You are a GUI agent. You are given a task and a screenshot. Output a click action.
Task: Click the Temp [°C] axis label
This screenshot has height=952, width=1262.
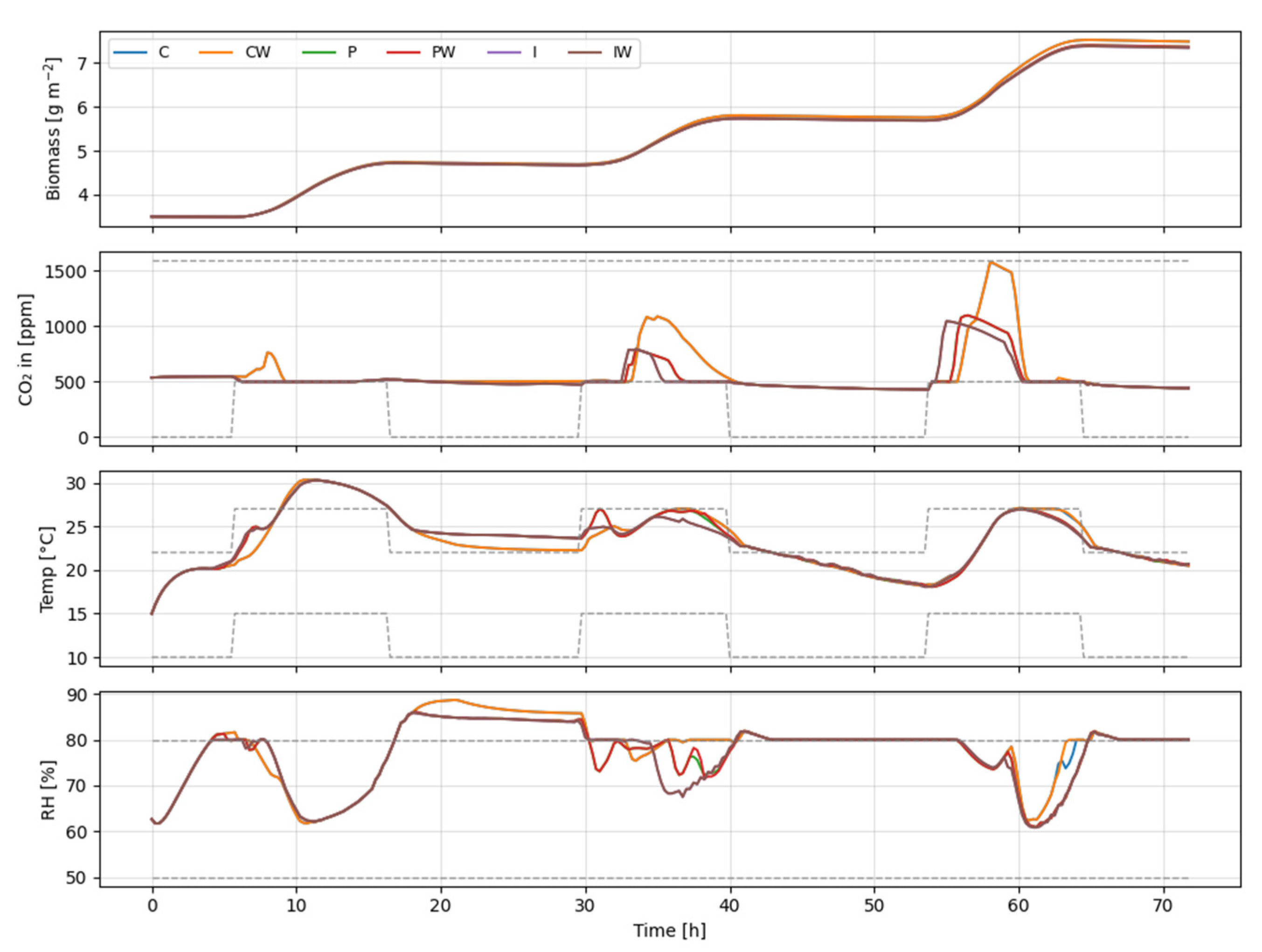pyautogui.click(x=48, y=569)
